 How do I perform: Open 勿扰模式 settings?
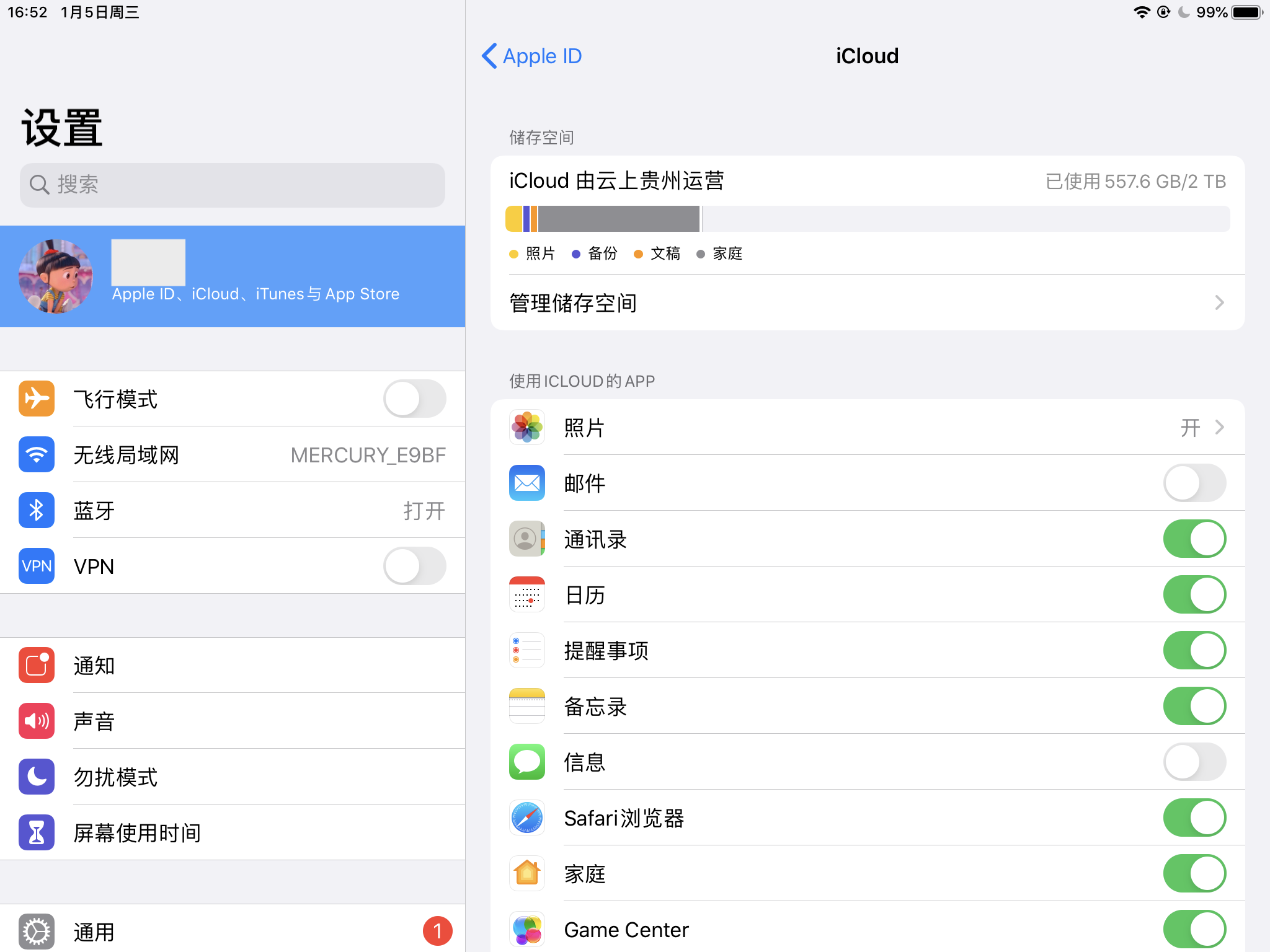[x=233, y=777]
